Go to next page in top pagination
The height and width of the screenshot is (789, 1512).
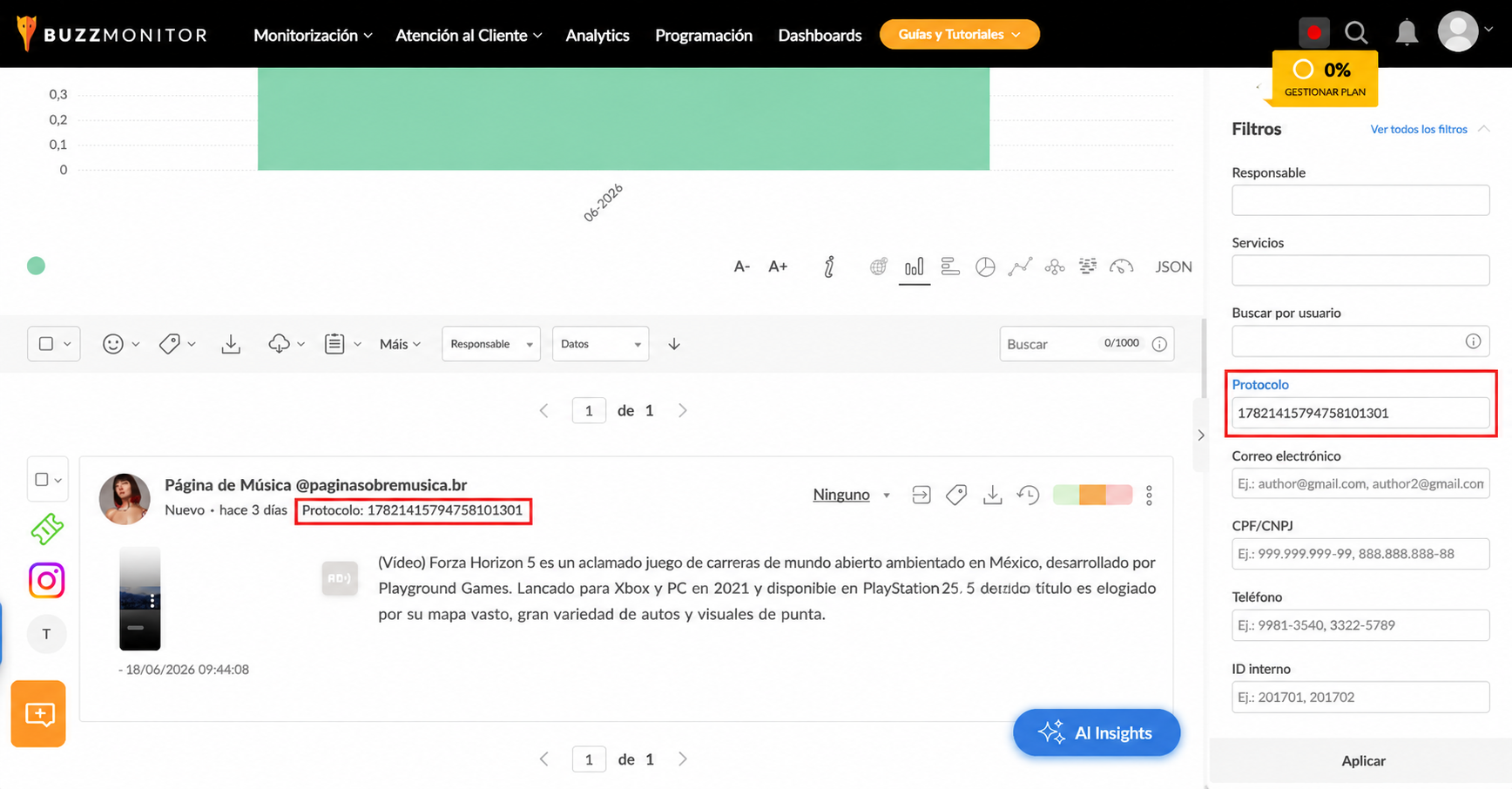[683, 410]
